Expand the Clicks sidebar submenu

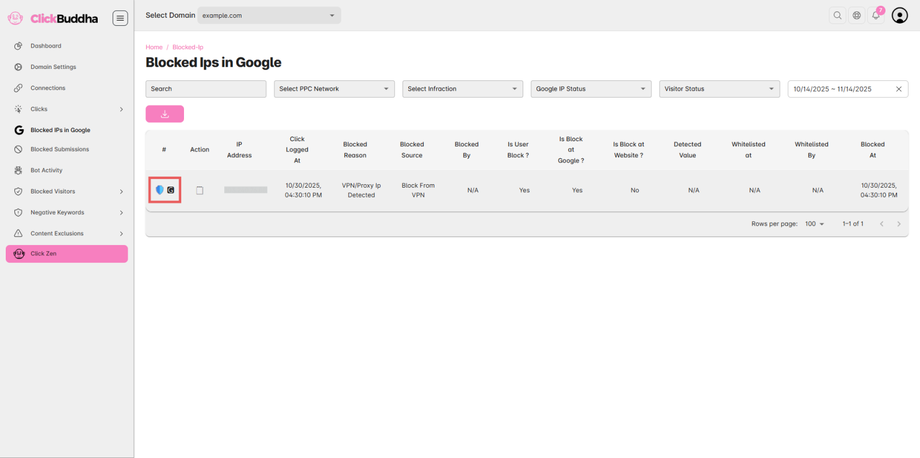(x=121, y=109)
